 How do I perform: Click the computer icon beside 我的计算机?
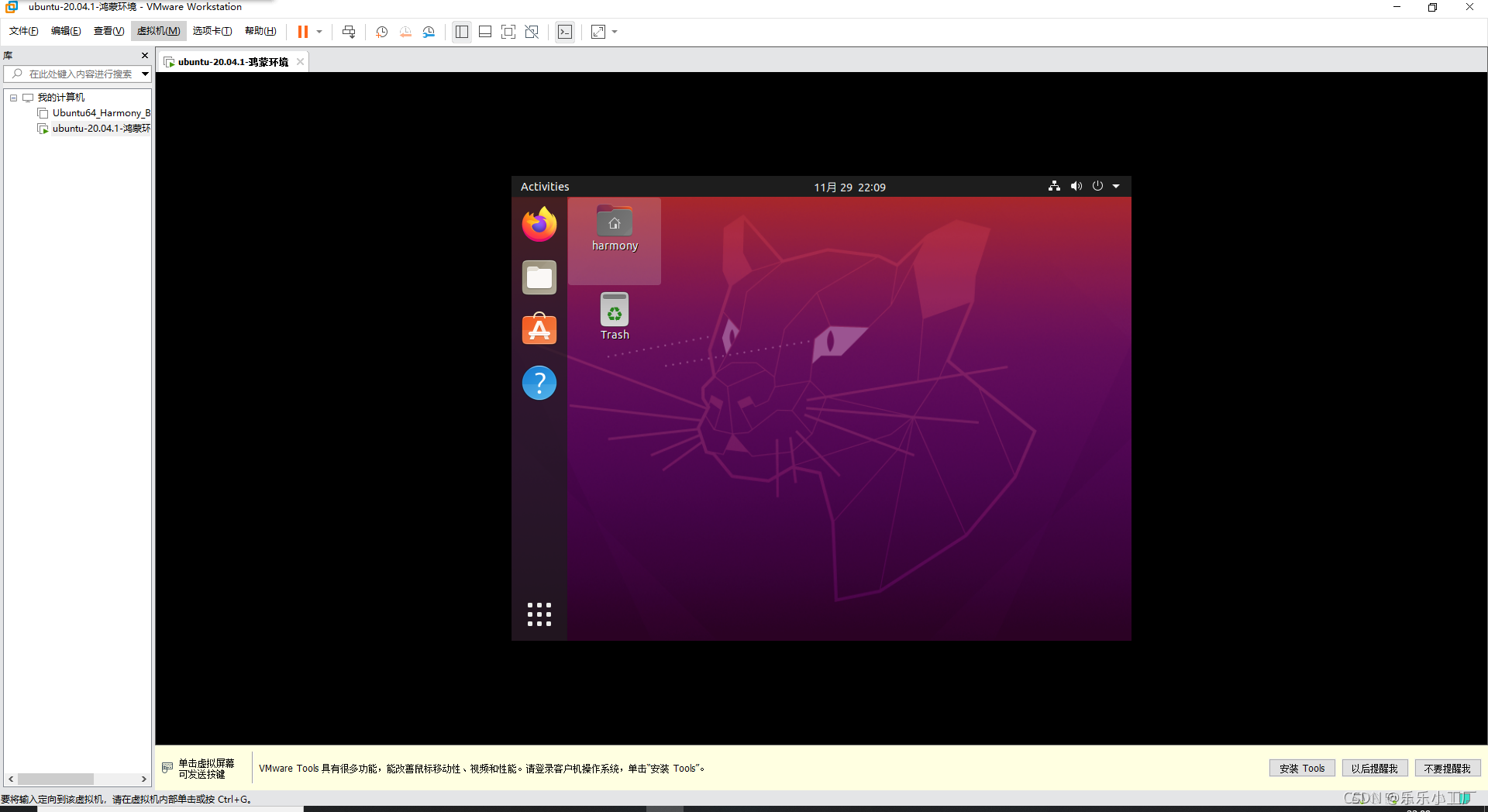(28, 98)
